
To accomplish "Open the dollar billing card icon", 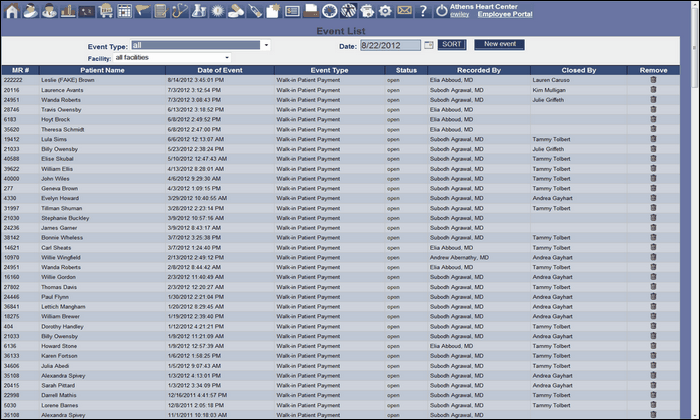I will (292, 11).
